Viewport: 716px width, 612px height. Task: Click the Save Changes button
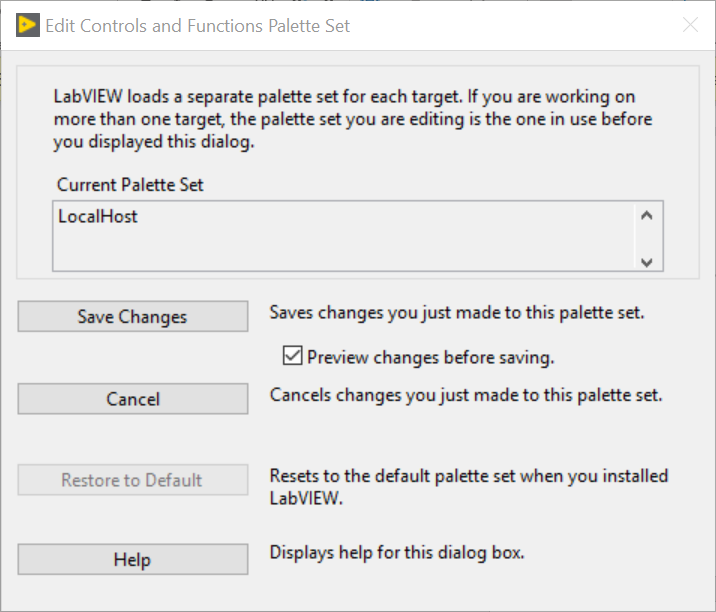point(133,316)
